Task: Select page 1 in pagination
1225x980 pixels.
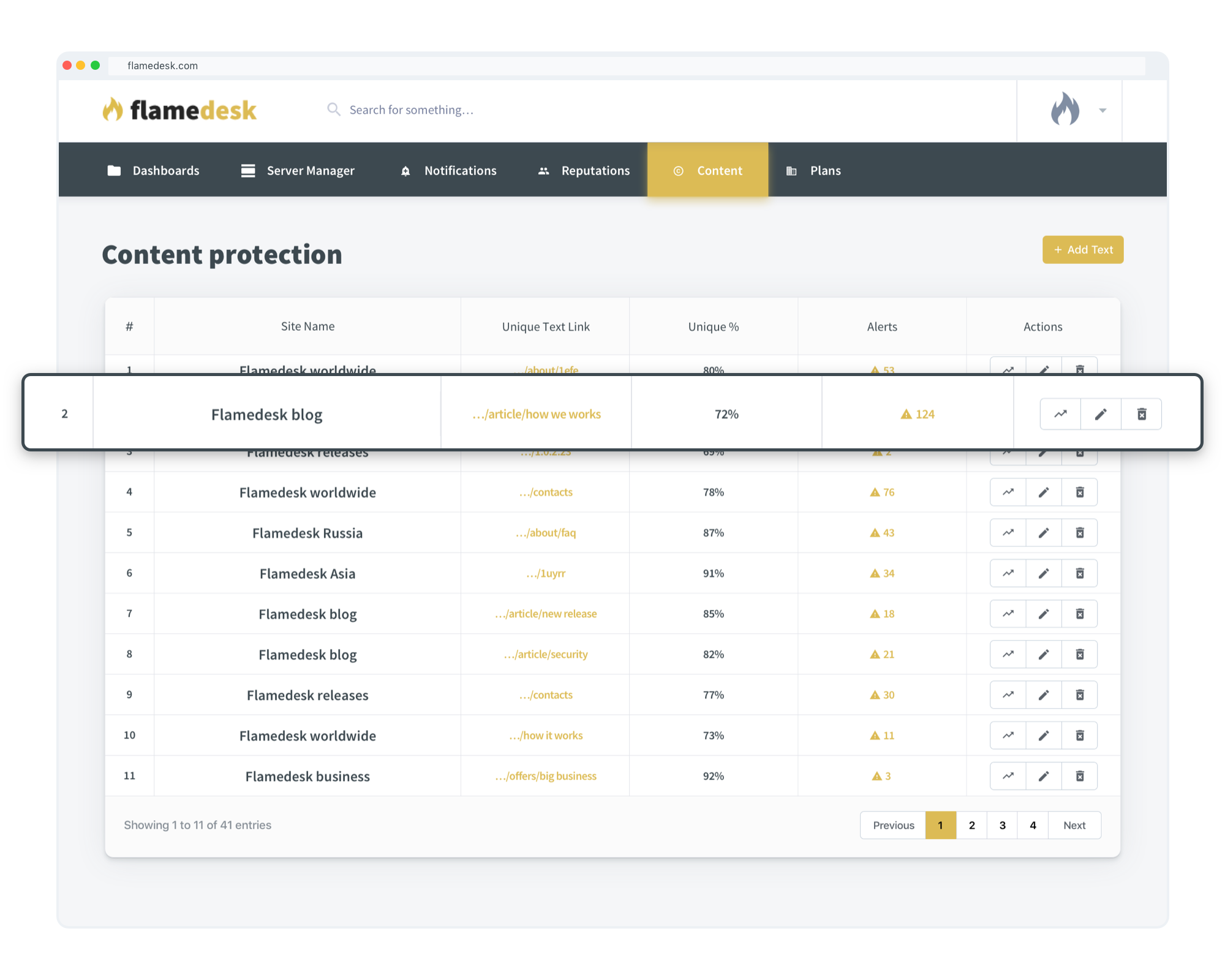Action: (941, 825)
